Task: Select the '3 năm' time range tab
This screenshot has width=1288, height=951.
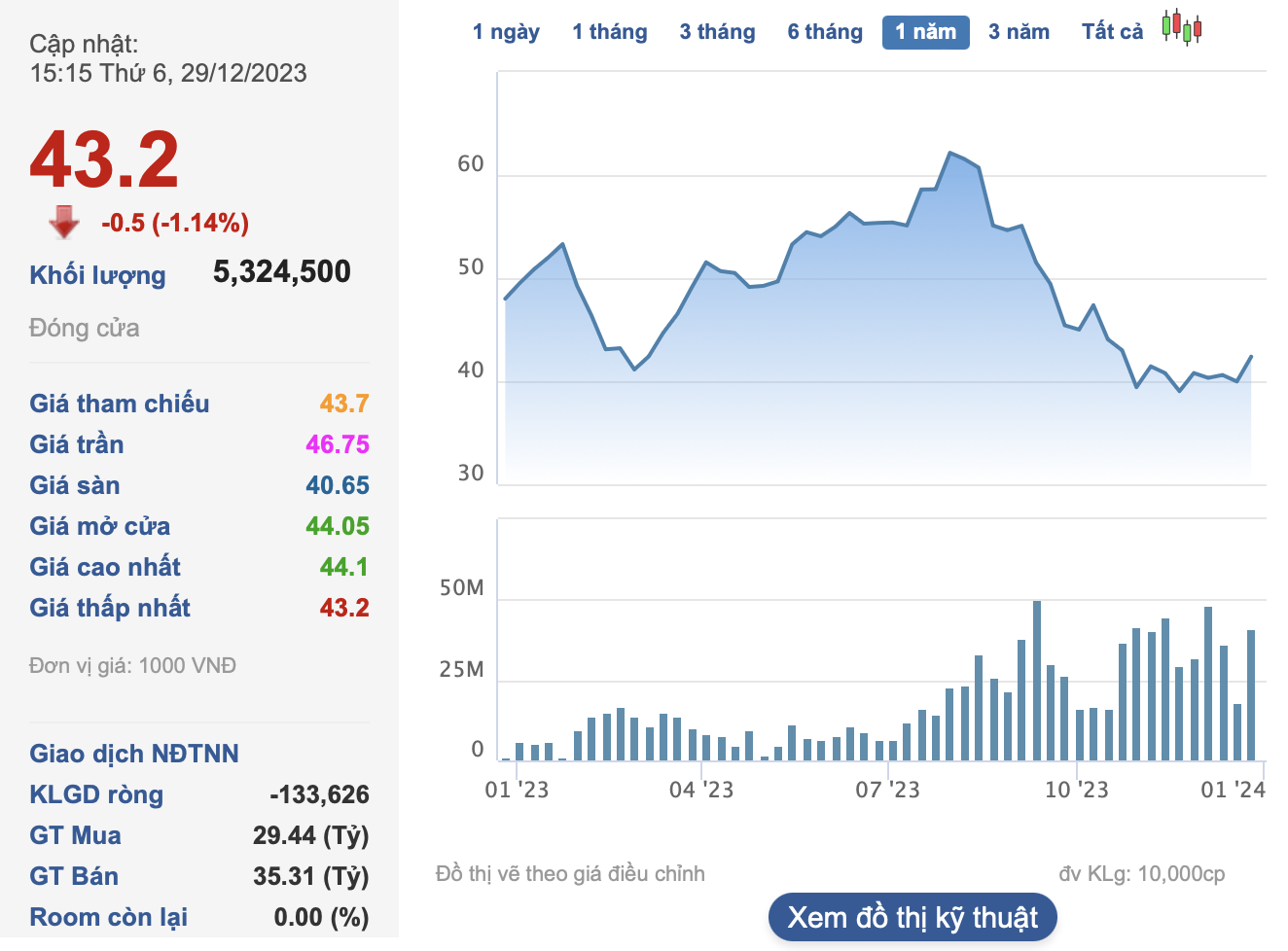Action: [x=1019, y=32]
